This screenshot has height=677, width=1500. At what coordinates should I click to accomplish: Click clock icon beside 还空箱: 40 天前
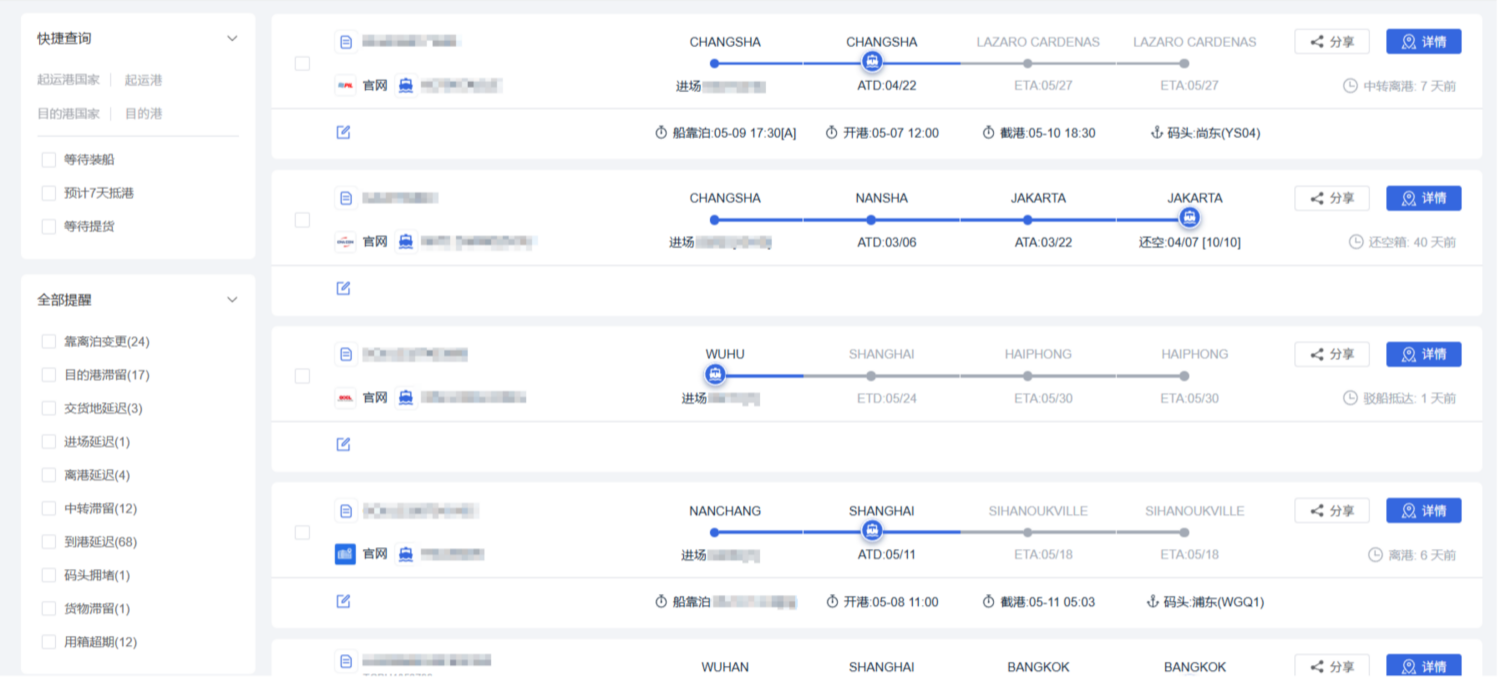point(1356,242)
